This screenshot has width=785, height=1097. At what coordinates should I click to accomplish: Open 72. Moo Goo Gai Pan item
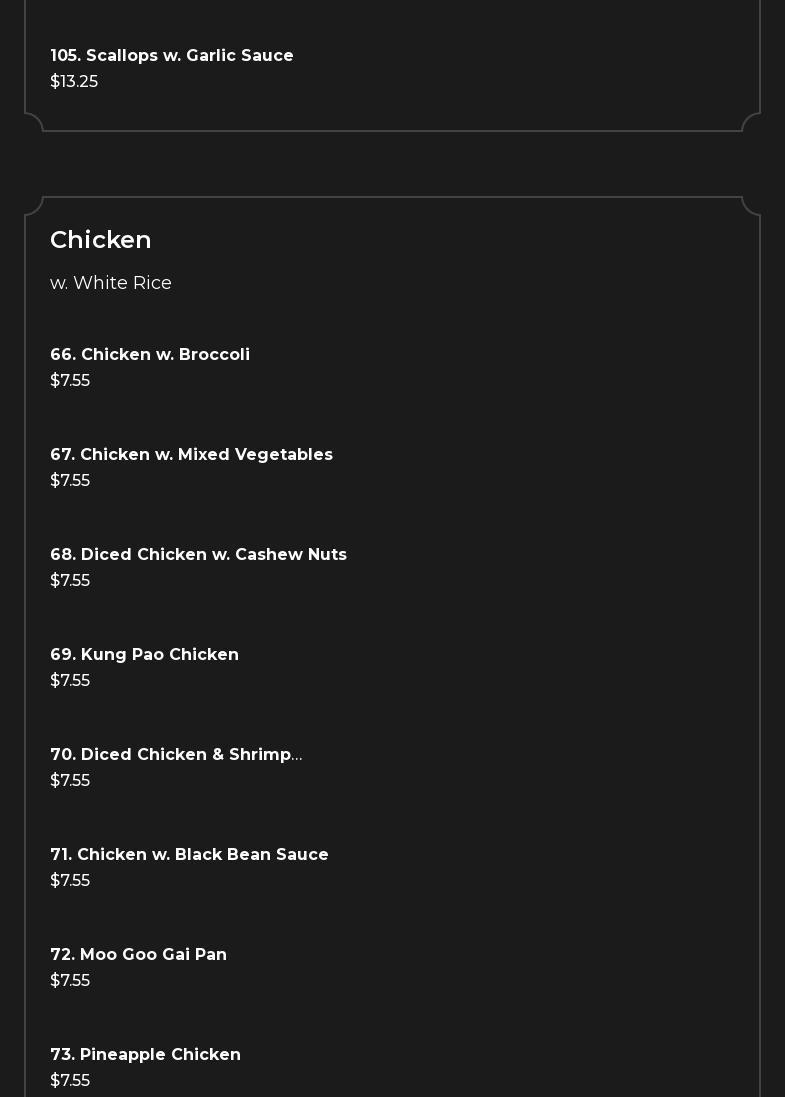(x=138, y=954)
